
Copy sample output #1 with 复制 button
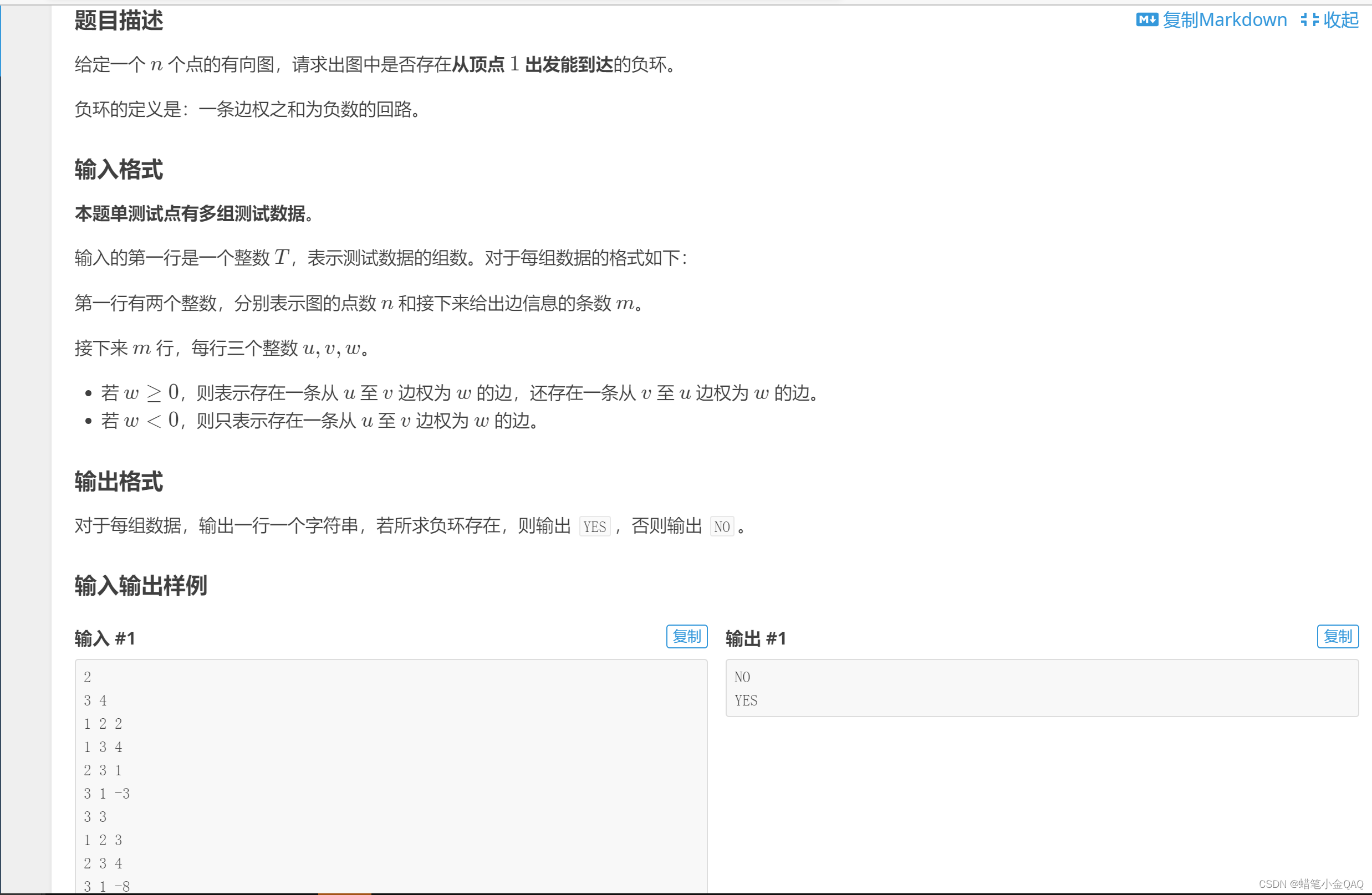coord(1337,636)
